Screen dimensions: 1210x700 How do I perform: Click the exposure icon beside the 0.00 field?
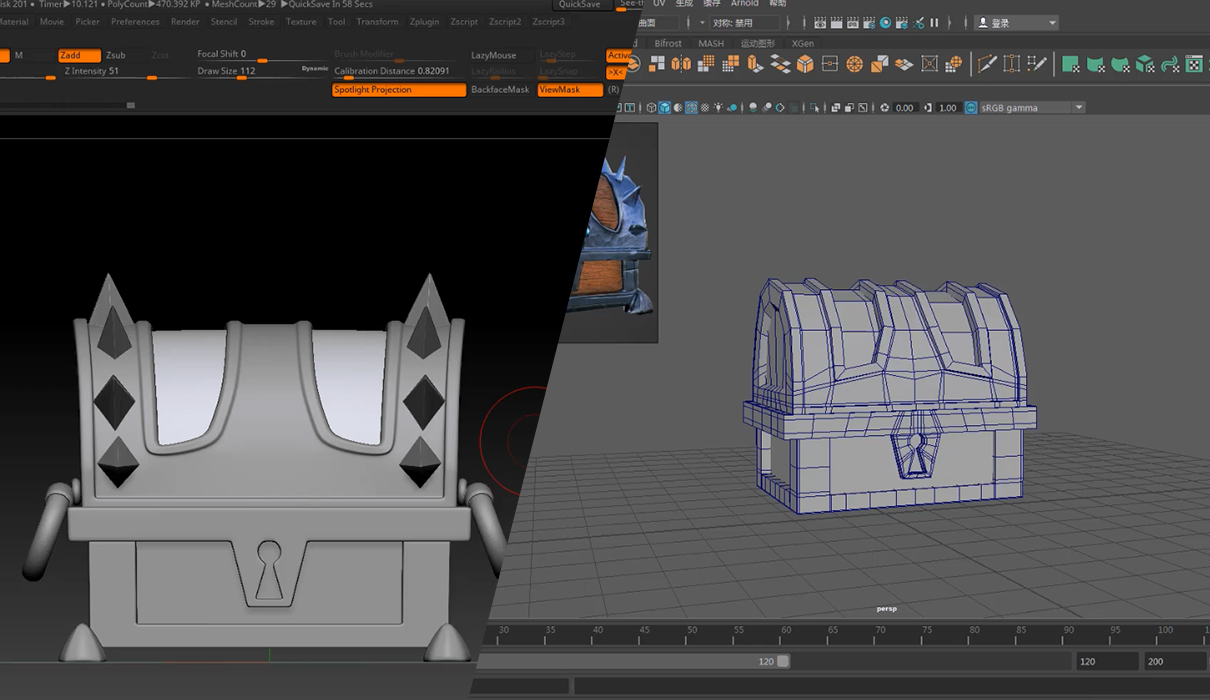(x=884, y=108)
